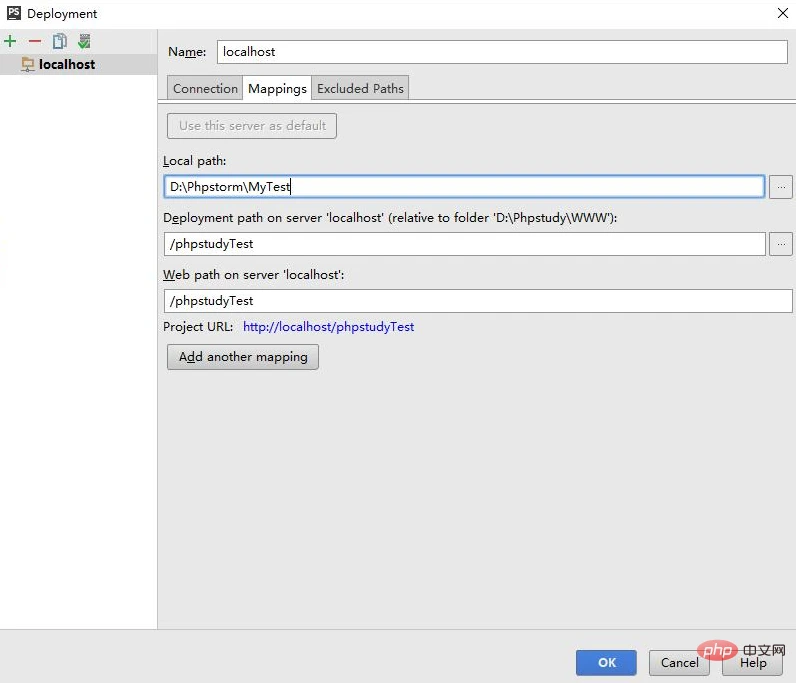
Task: Confirm the dialog with the OK button
Action: click(606, 662)
